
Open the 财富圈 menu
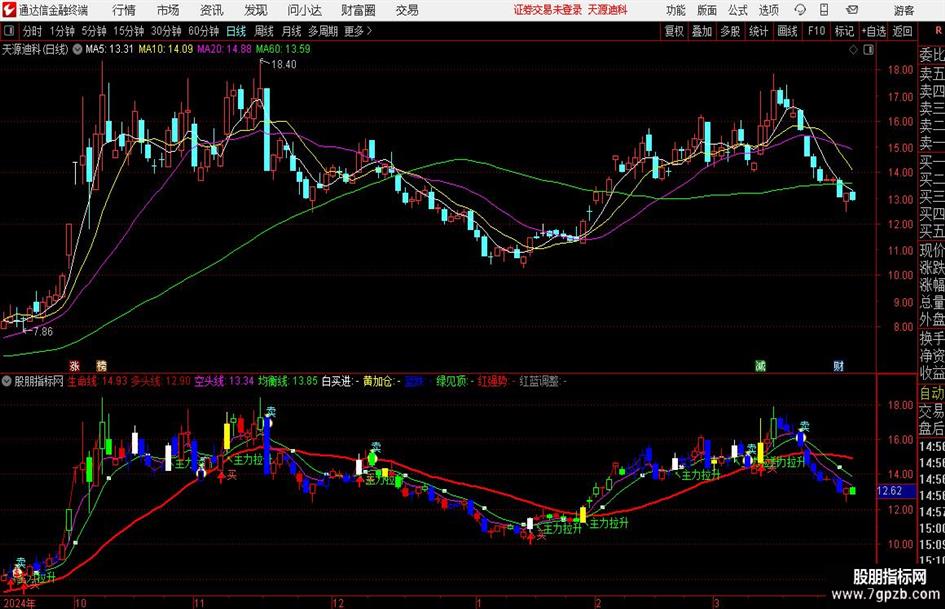tap(358, 10)
